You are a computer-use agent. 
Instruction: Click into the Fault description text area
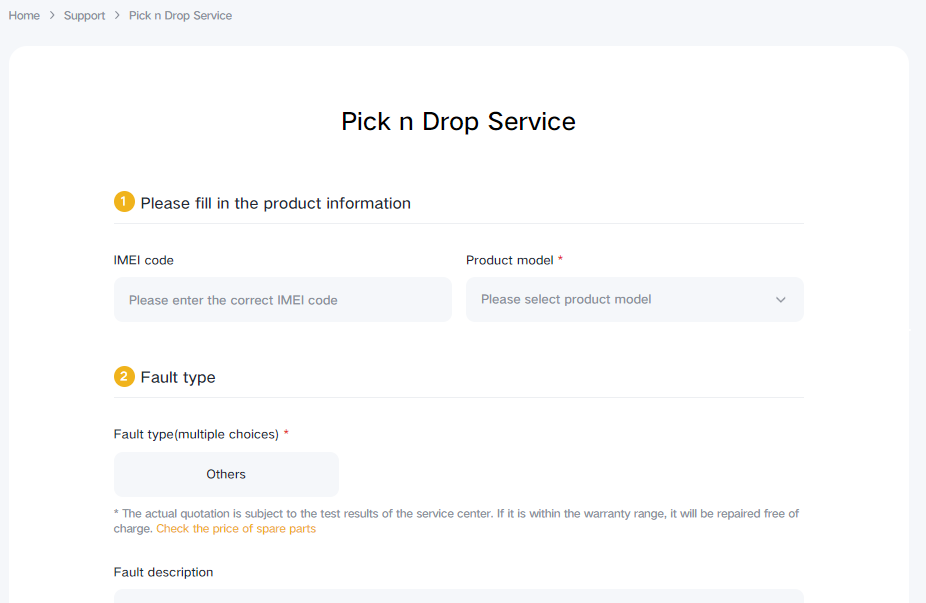(x=458, y=596)
